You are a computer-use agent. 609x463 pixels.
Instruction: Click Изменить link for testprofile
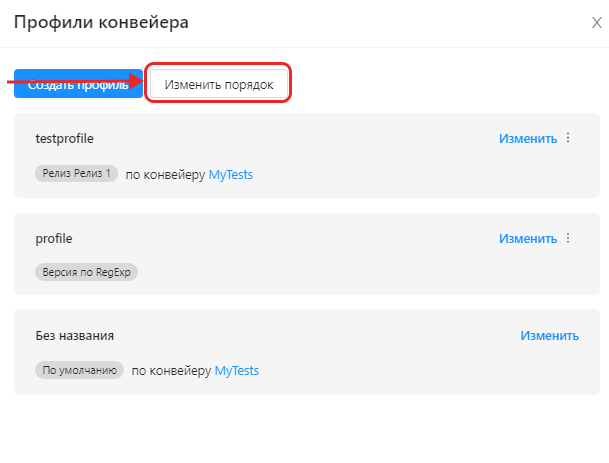(x=528, y=139)
